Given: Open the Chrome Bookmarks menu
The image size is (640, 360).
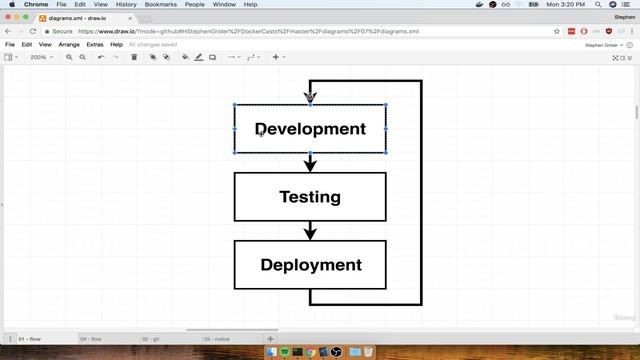Looking at the screenshot, I should point(160,4).
